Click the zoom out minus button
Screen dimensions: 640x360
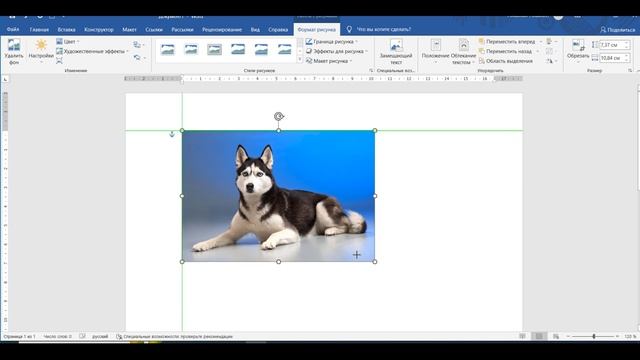tap(568, 336)
